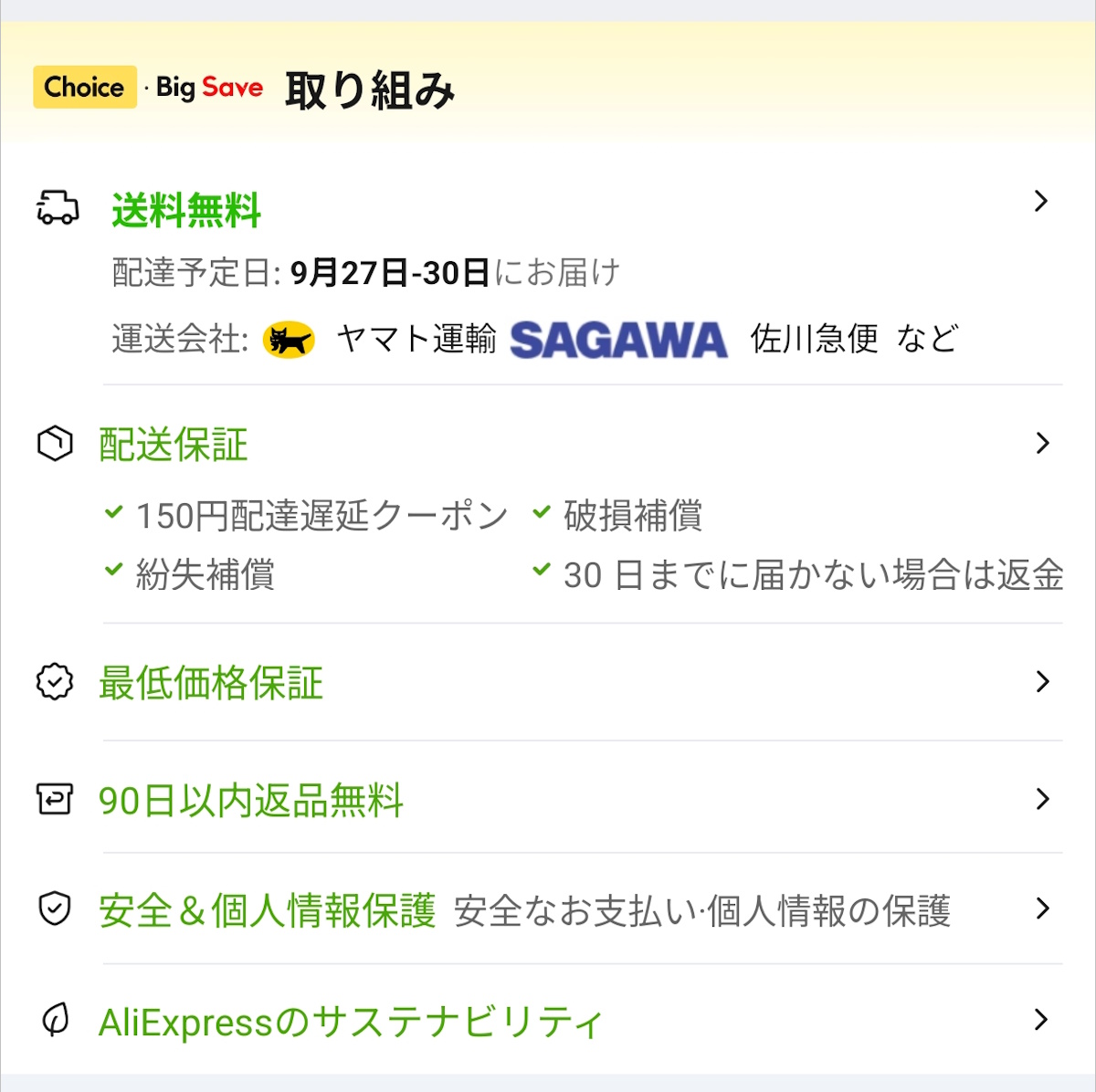The height and width of the screenshot is (1092, 1096).
Task: Click the sustainability leaf icon
Action: tap(55, 1020)
